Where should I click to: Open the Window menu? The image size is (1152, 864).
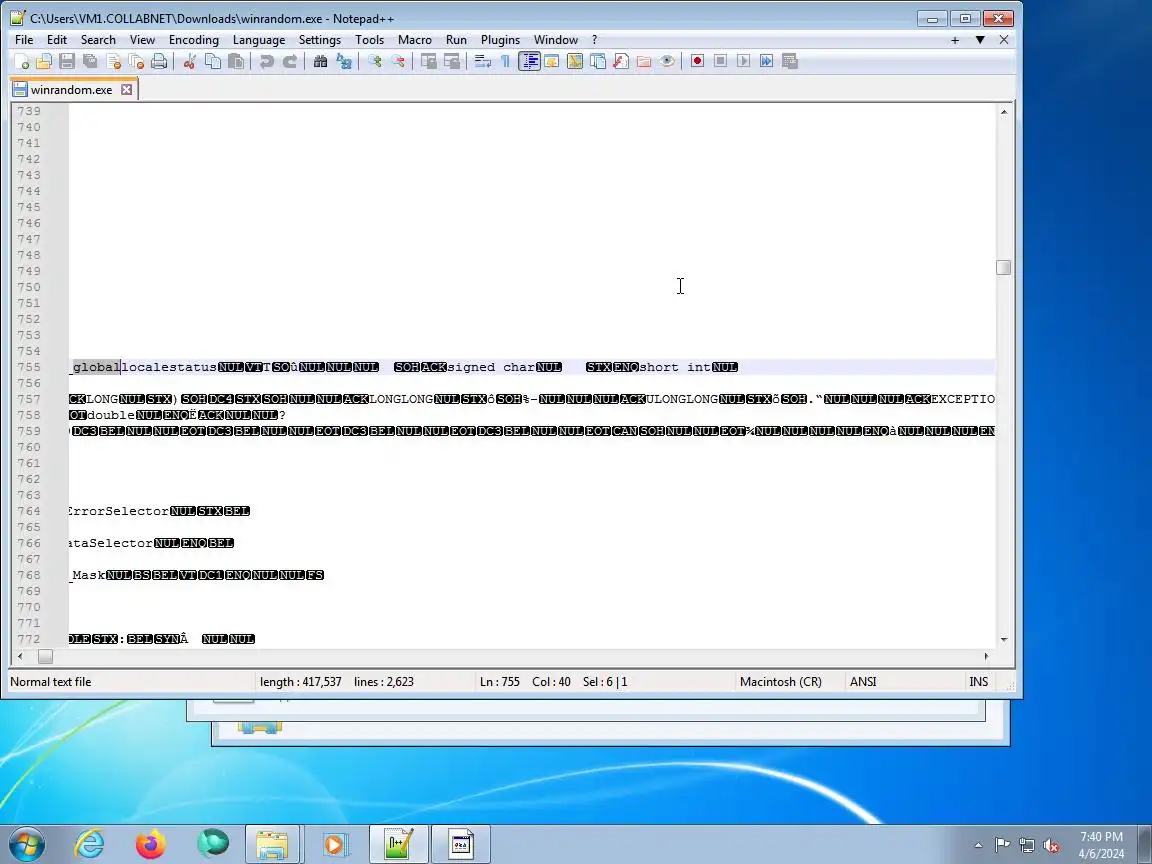[x=555, y=40]
